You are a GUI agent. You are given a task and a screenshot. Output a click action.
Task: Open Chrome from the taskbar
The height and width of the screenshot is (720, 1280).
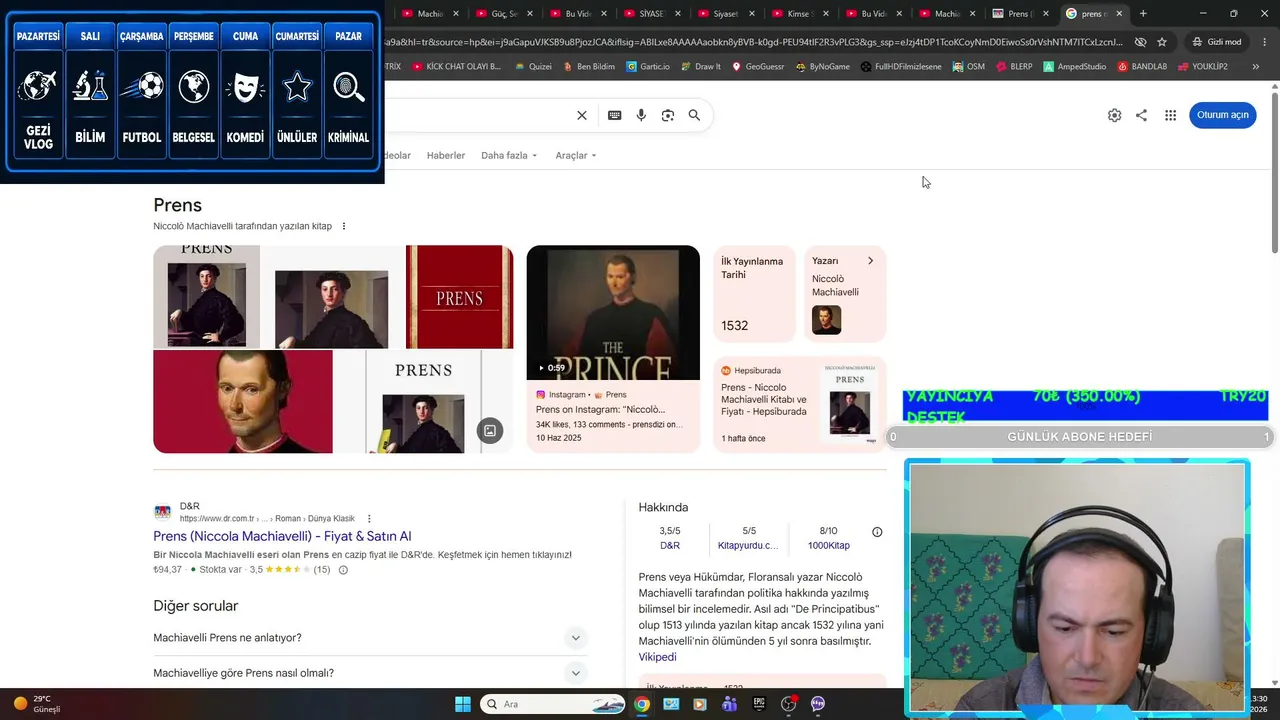[642, 704]
